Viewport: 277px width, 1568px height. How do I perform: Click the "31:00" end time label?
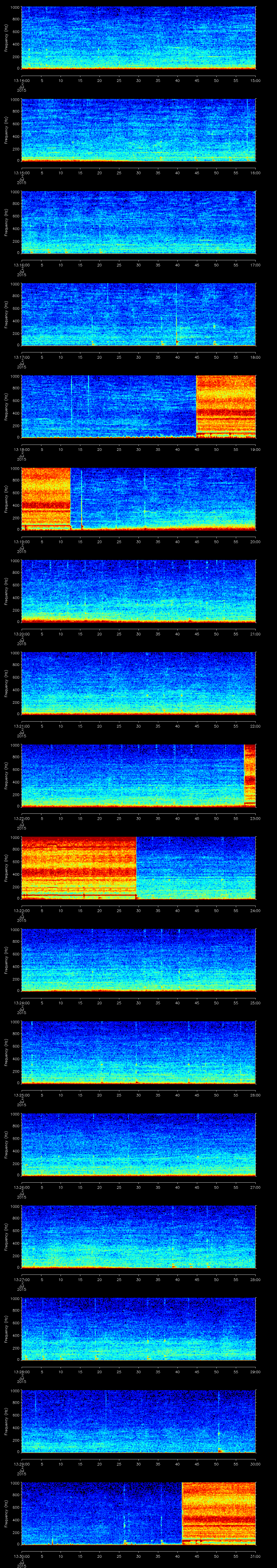(x=256, y=1556)
